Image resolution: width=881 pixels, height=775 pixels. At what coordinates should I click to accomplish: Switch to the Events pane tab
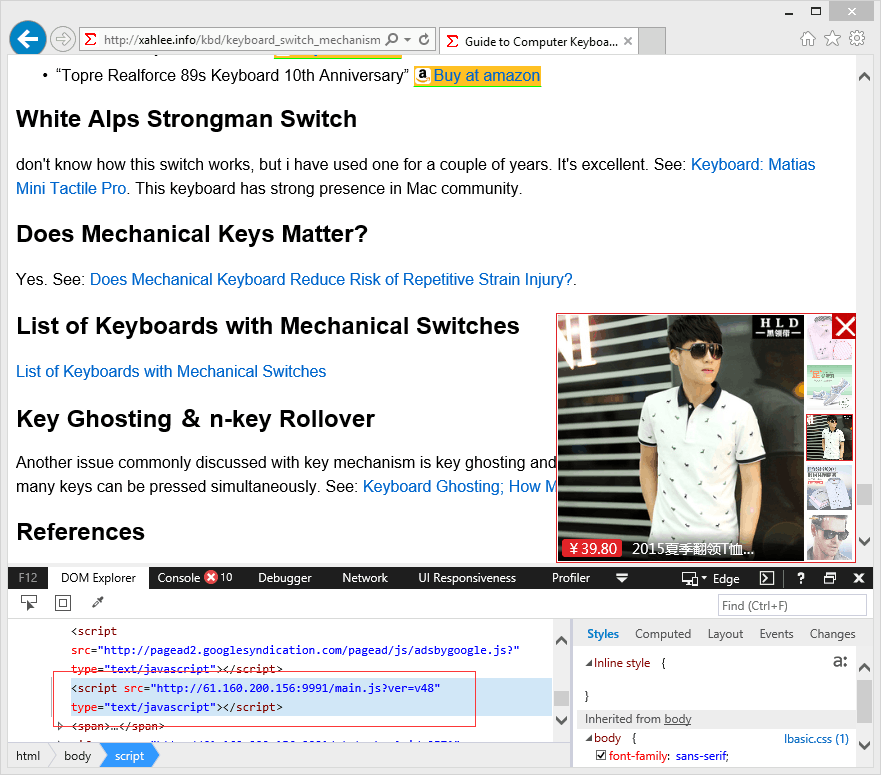[x=776, y=634]
